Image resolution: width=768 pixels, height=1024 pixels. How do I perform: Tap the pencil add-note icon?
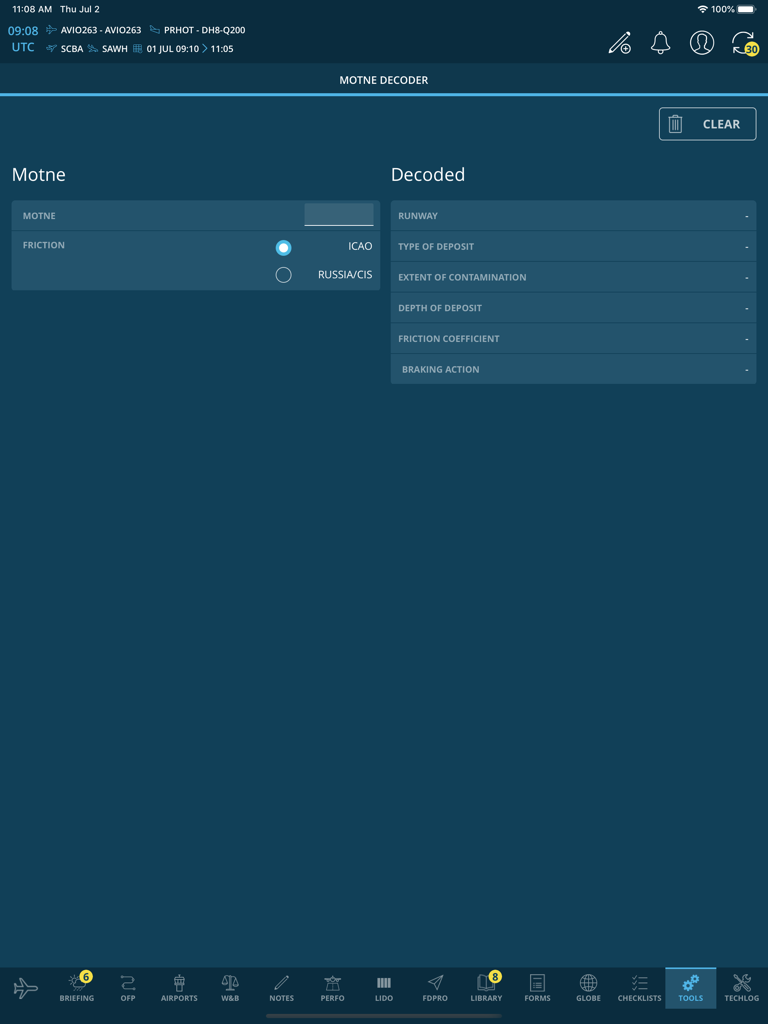(620, 43)
